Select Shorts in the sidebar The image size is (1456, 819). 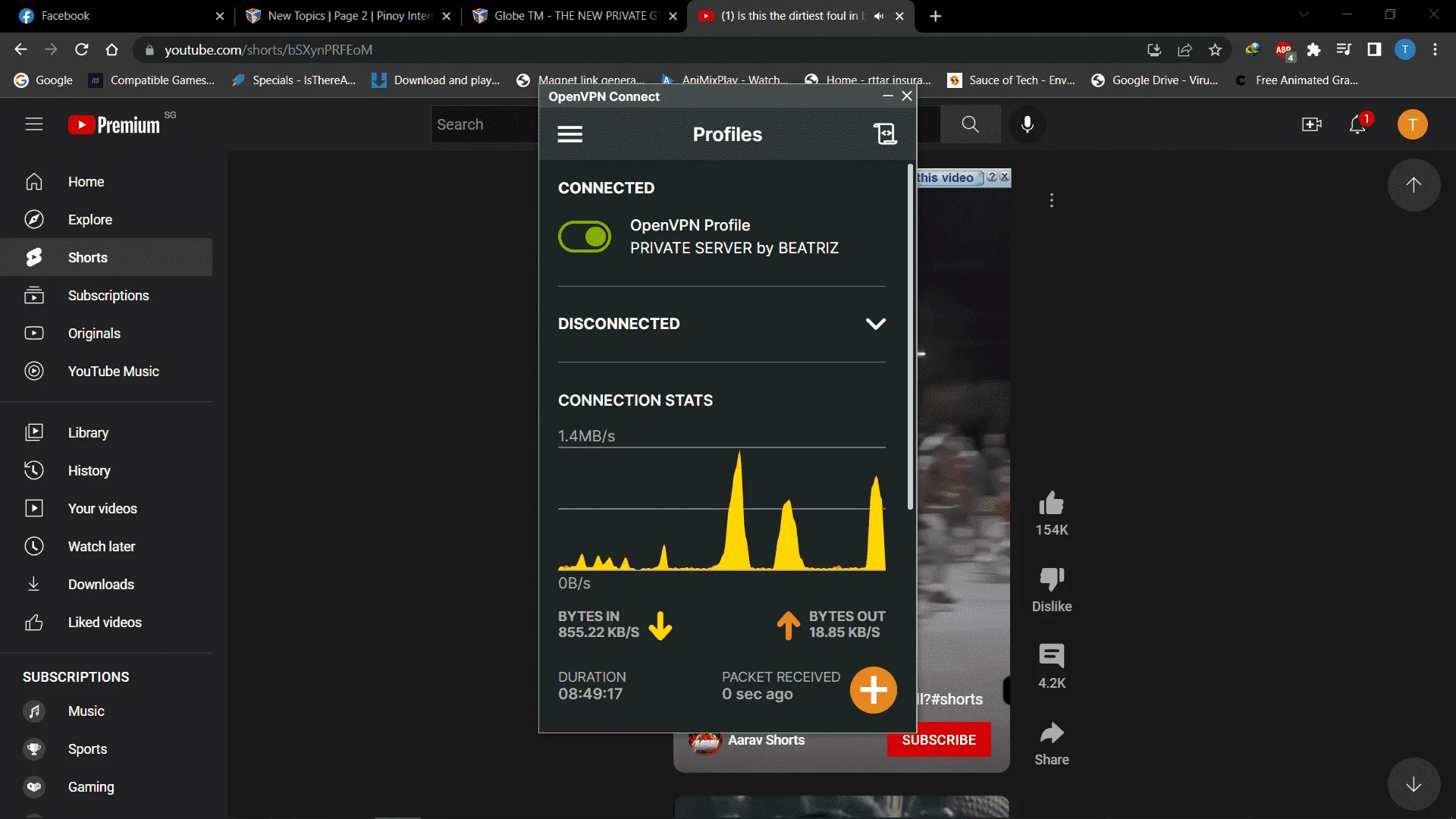pos(106,258)
